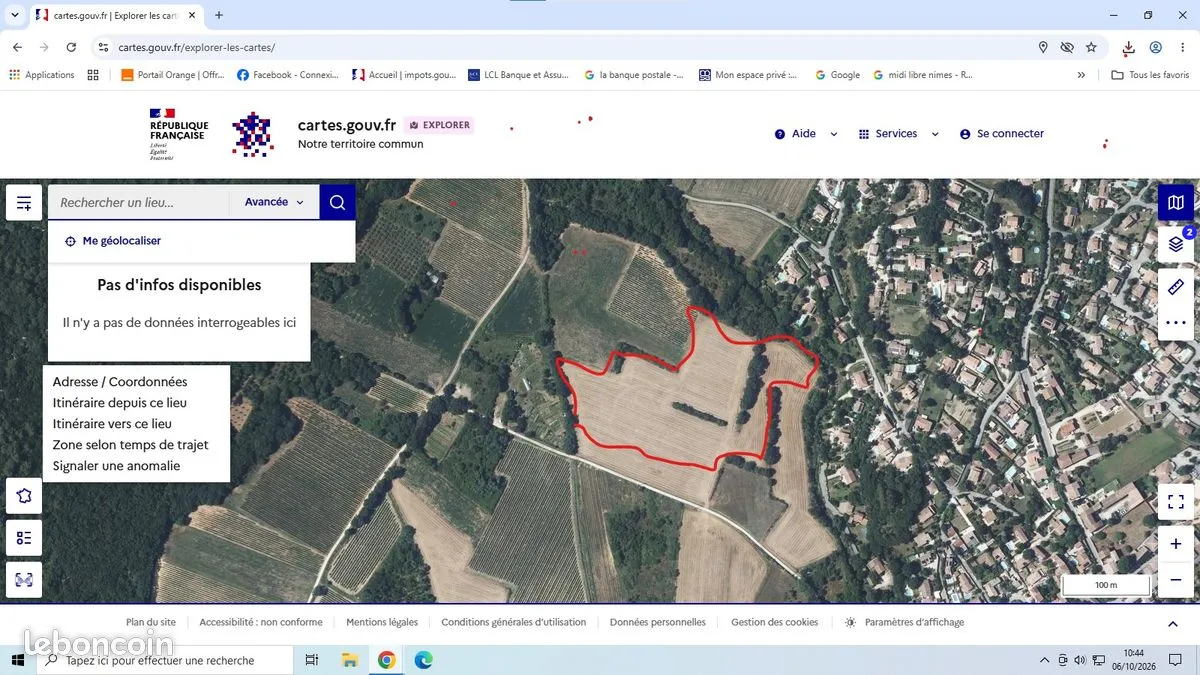Screen dimensions: 1200x675
Task: Open Données personnelles link
Action: click(x=658, y=622)
